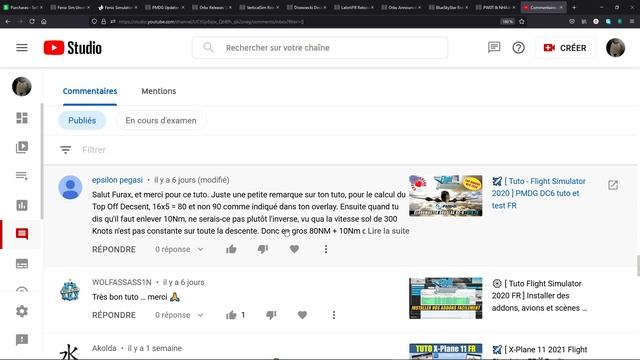
Task: Select the Publiés filter chip
Action: 82,120
